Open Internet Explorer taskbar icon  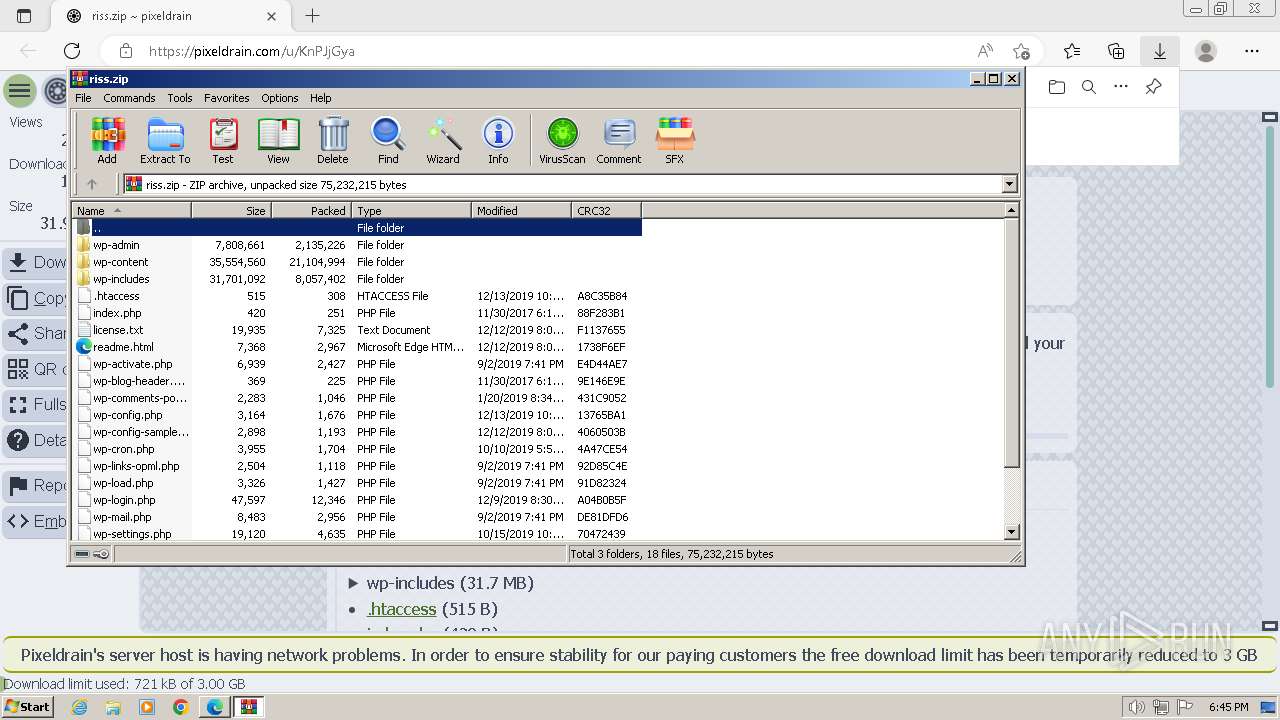pos(79,707)
